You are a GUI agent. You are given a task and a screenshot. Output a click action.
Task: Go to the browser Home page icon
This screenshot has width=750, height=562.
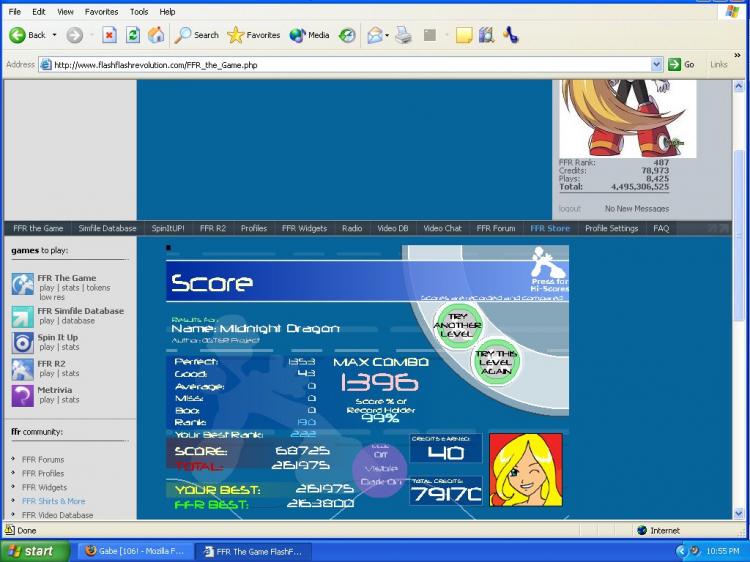tap(156, 35)
